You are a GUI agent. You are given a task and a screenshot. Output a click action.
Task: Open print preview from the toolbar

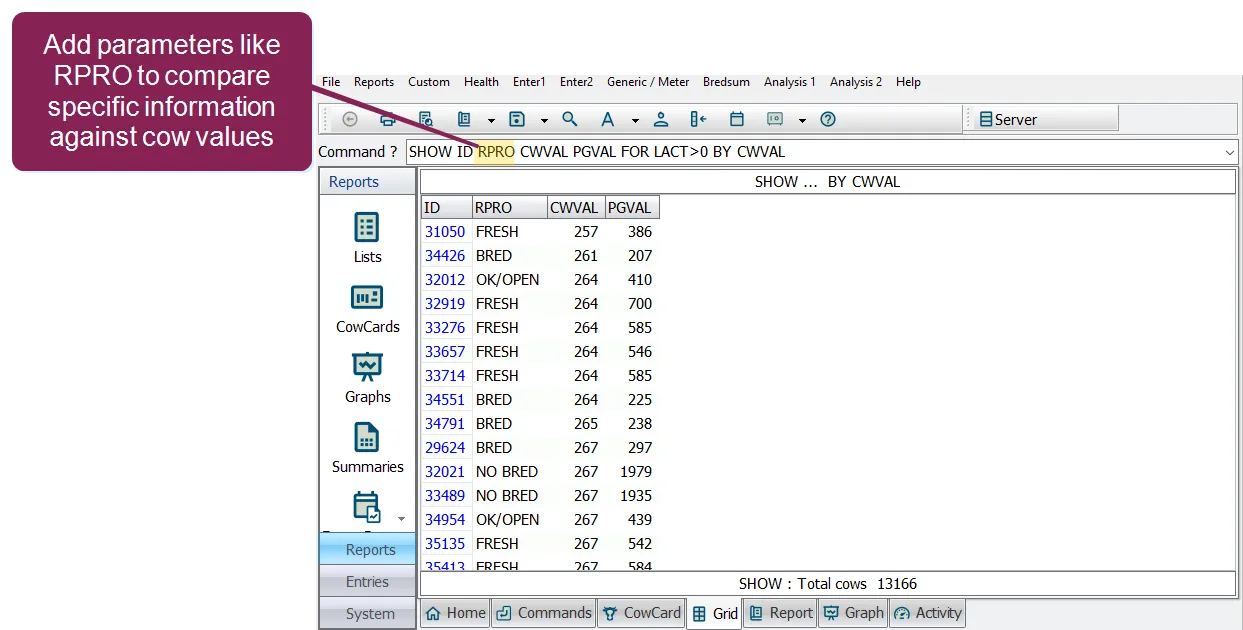[x=426, y=119]
